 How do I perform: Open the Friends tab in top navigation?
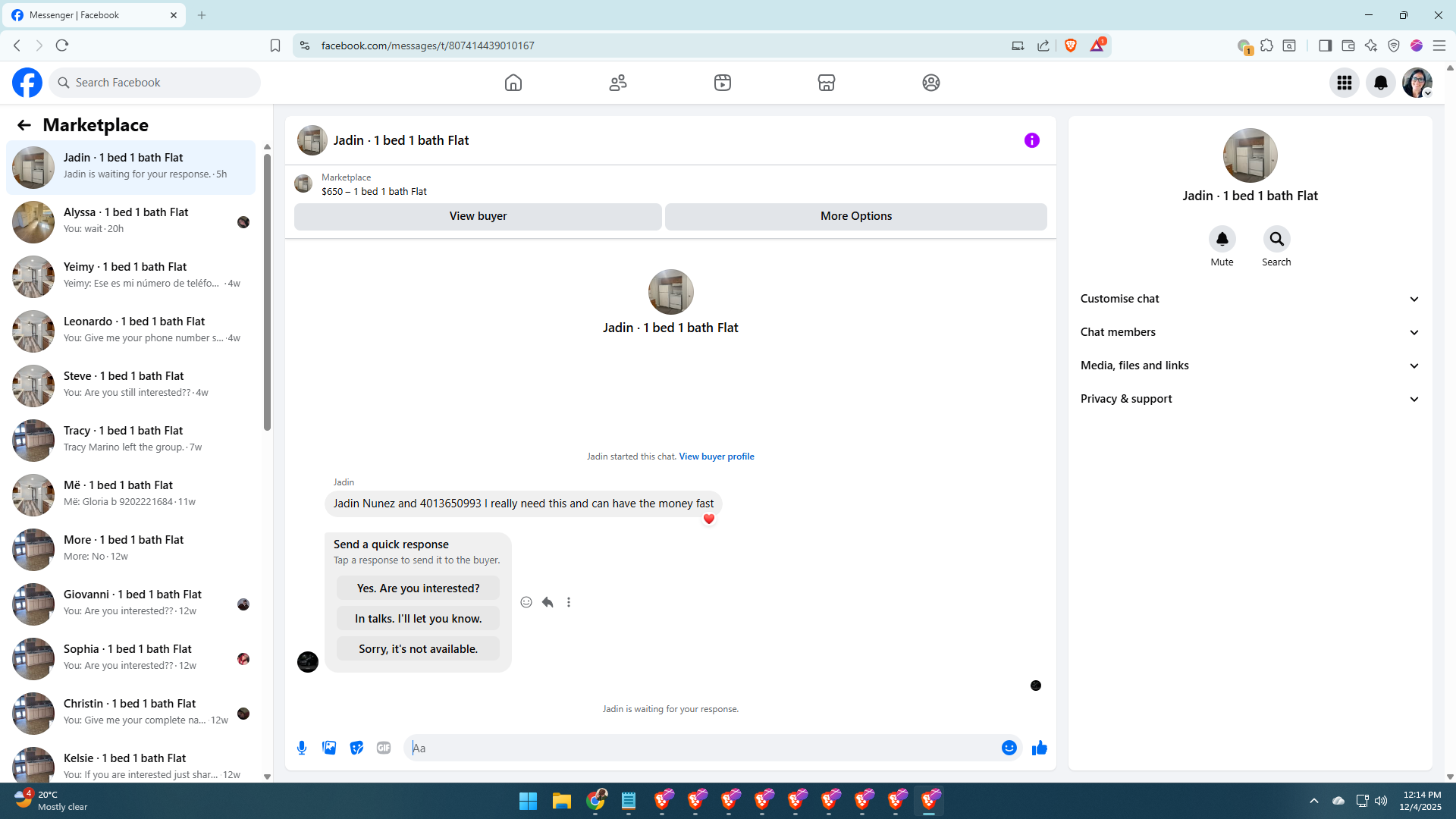tap(618, 83)
